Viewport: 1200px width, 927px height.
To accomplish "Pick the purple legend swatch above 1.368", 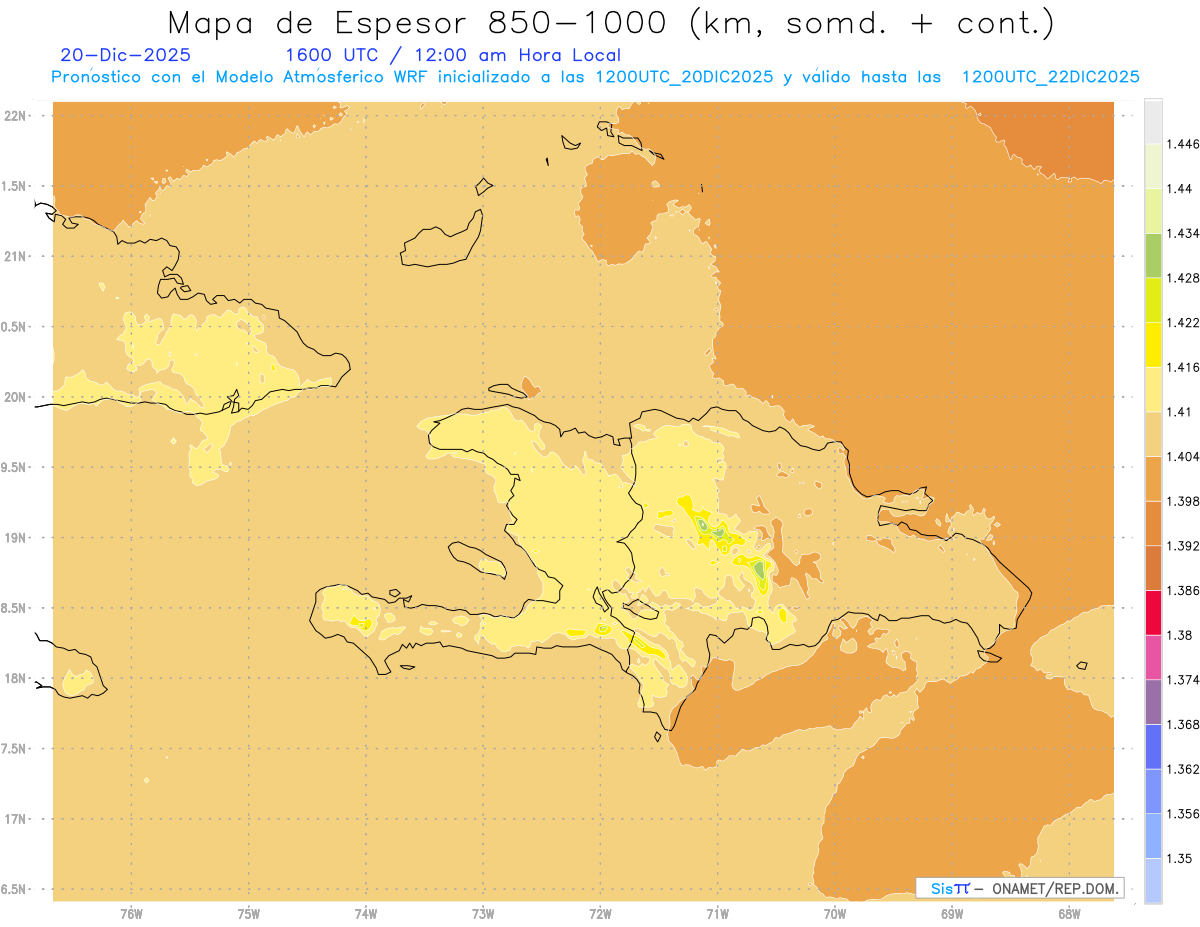I will click(x=1153, y=702).
